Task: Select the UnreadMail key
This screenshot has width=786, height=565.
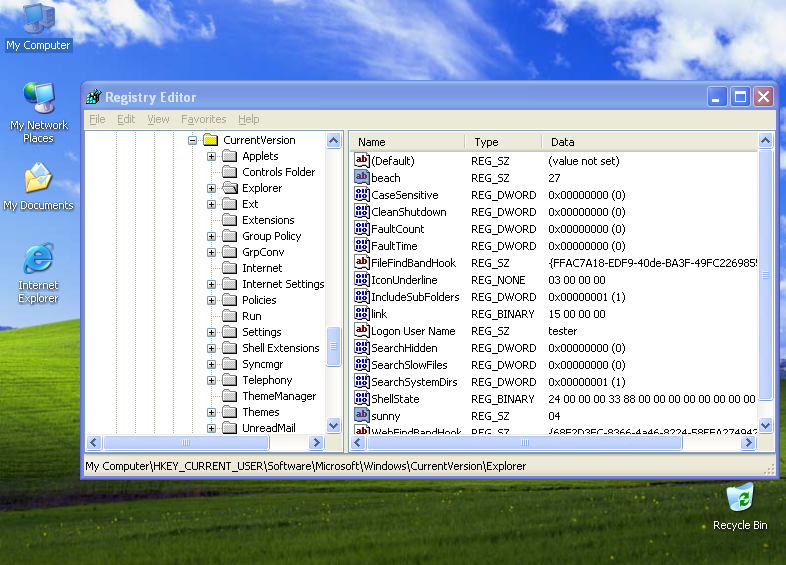Action: click(269, 428)
